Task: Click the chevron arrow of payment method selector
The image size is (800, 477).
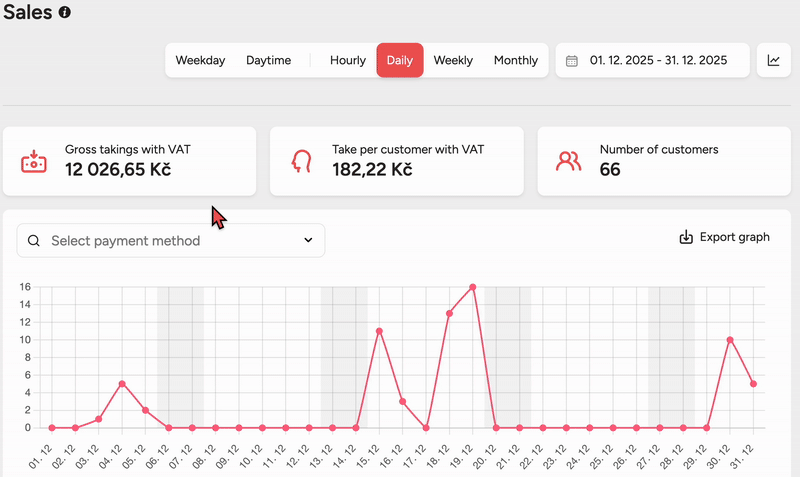Action: (307, 241)
